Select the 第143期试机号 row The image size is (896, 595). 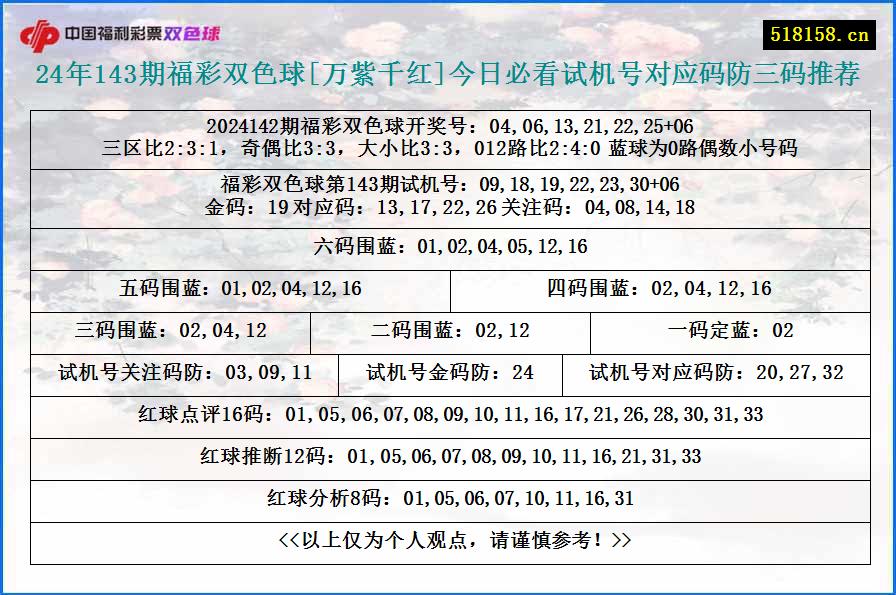448,184
